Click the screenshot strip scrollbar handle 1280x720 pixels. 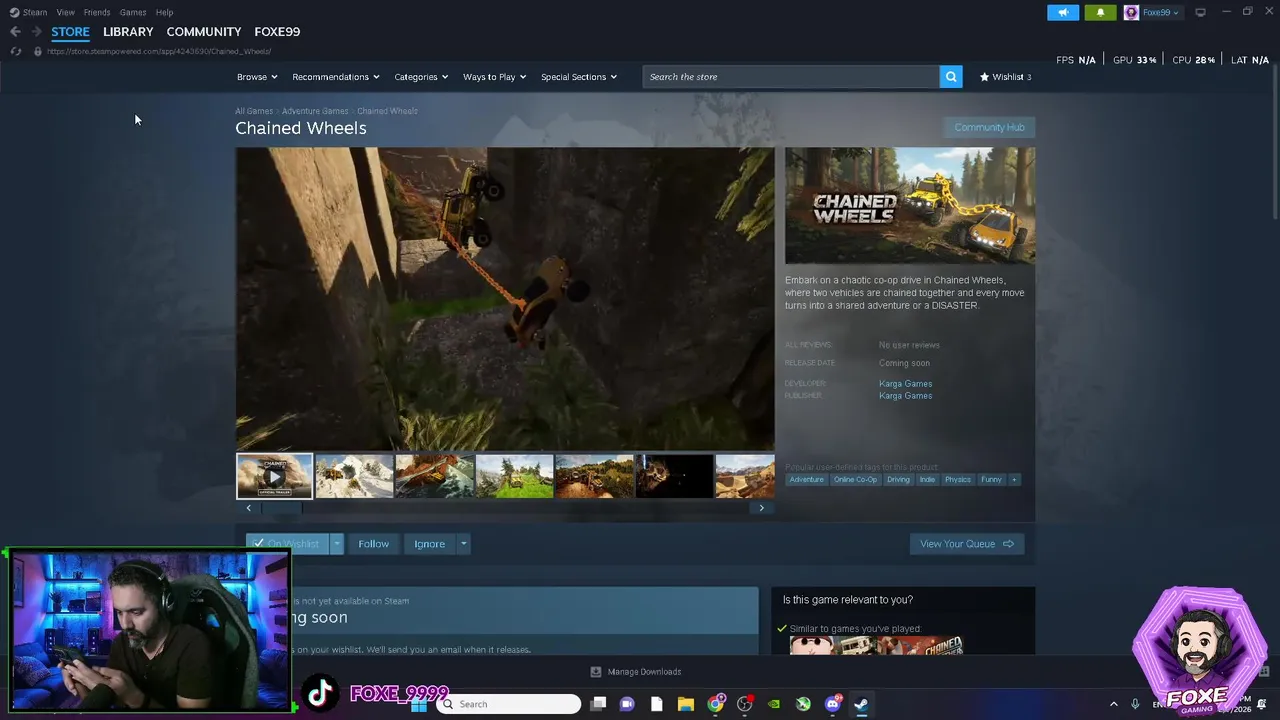click(x=281, y=508)
